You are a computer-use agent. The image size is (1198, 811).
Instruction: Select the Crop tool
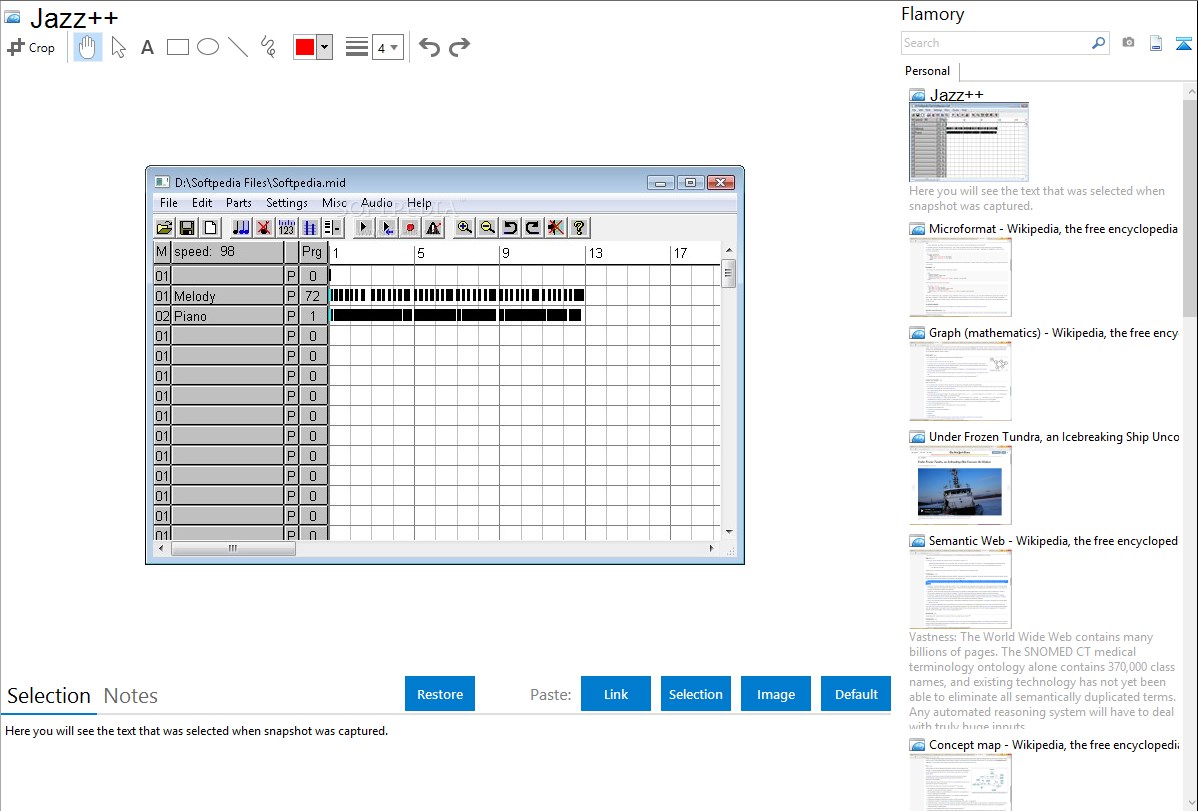(x=31, y=47)
